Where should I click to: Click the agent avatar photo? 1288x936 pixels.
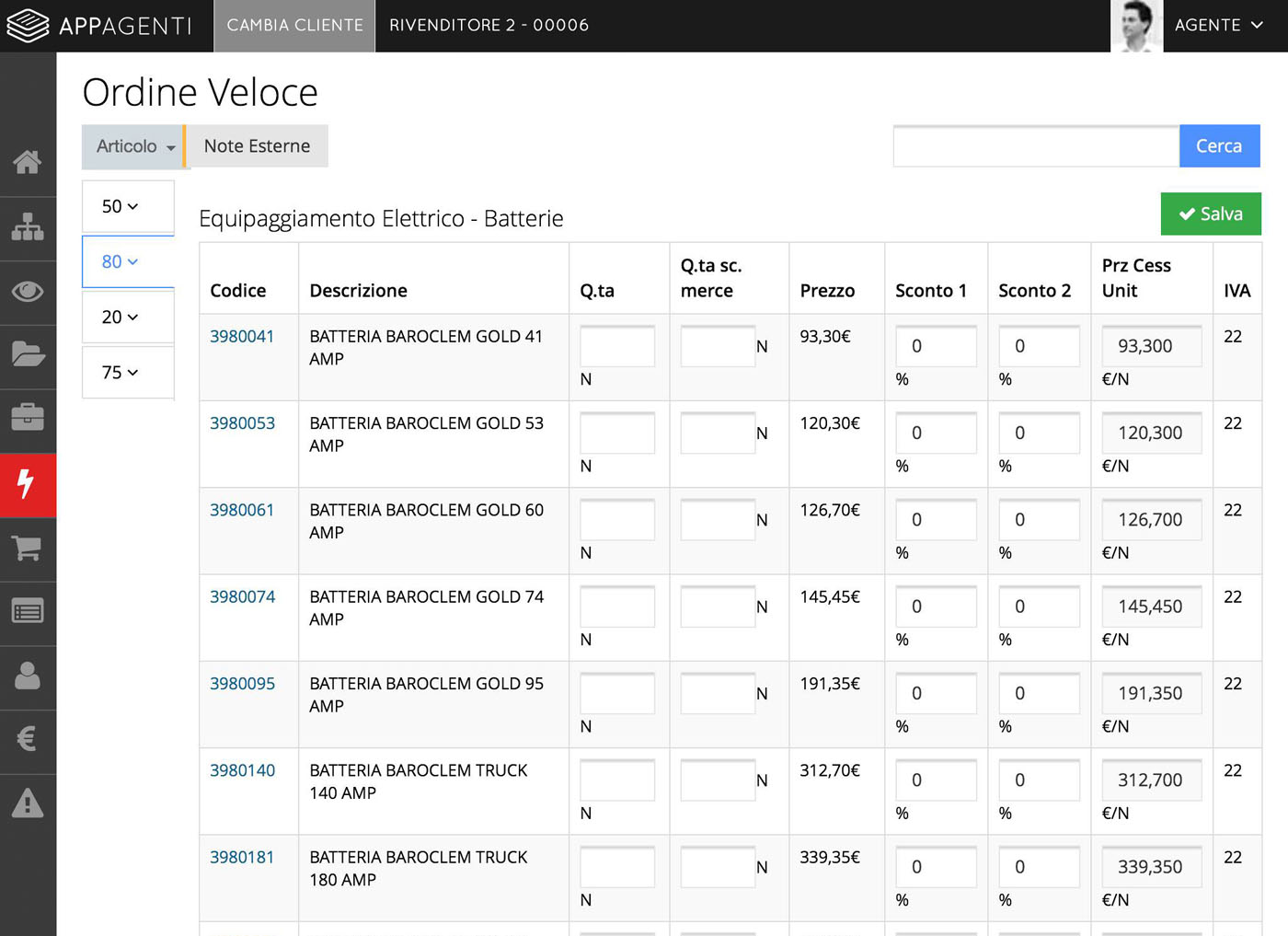(1137, 26)
